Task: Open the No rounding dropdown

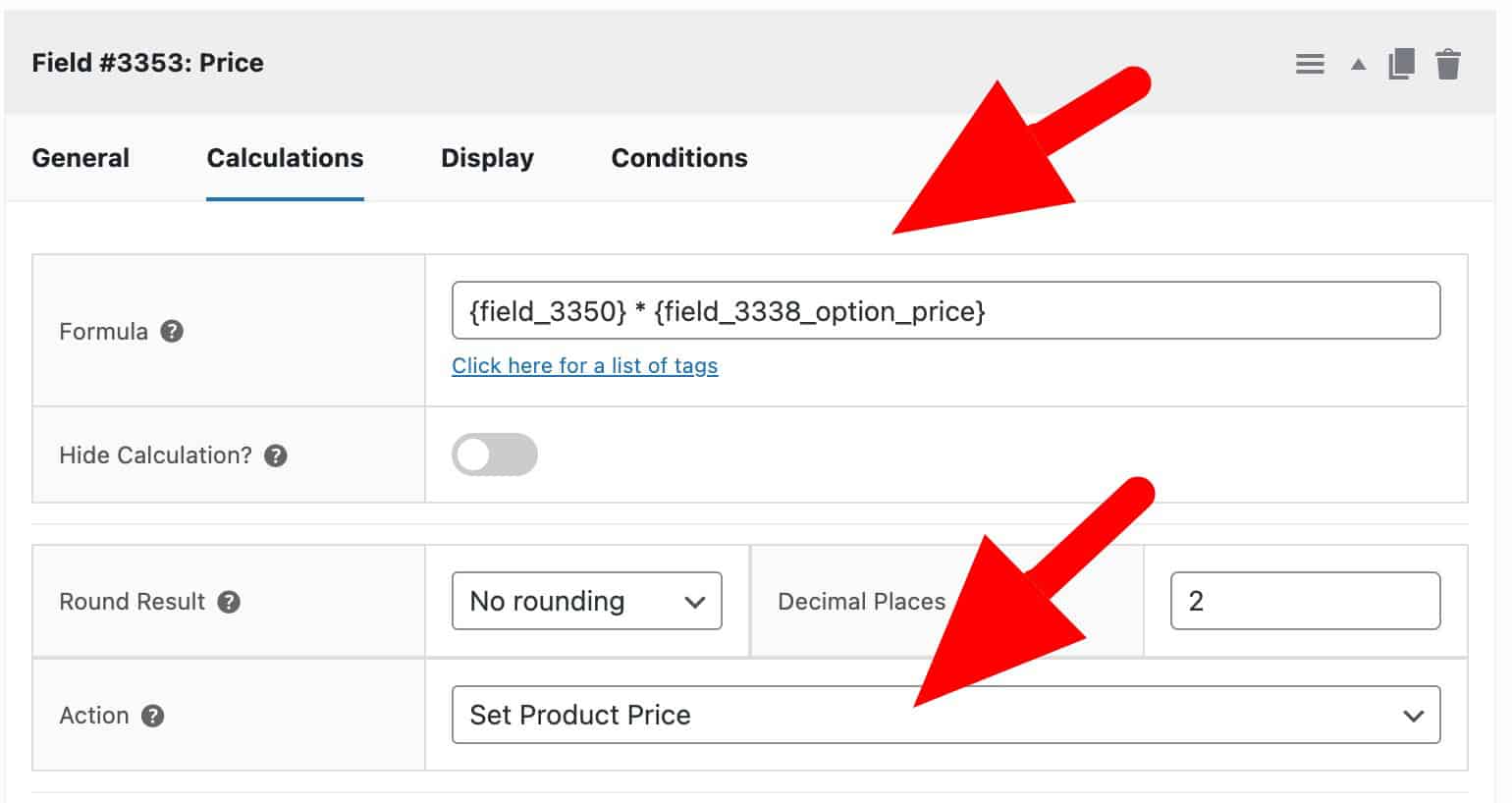Action: point(586,601)
